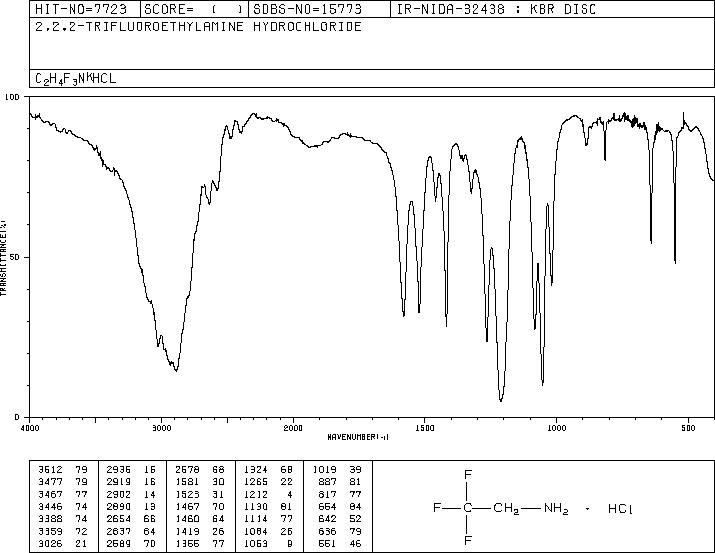Click IR-NIDA-32438 : KBR DISC label
The height and width of the screenshot is (553, 715).
tap(496, 9)
